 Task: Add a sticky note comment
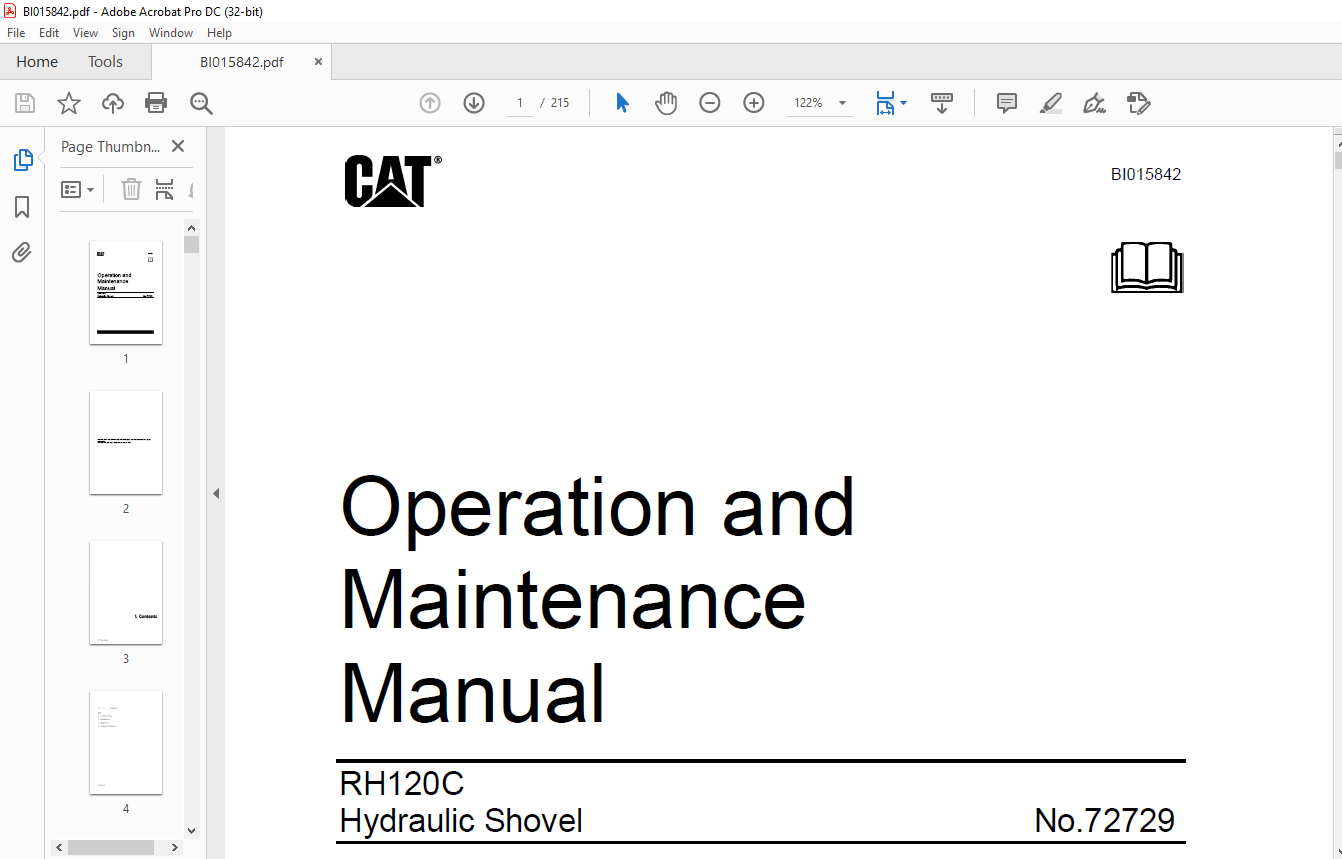click(1007, 103)
